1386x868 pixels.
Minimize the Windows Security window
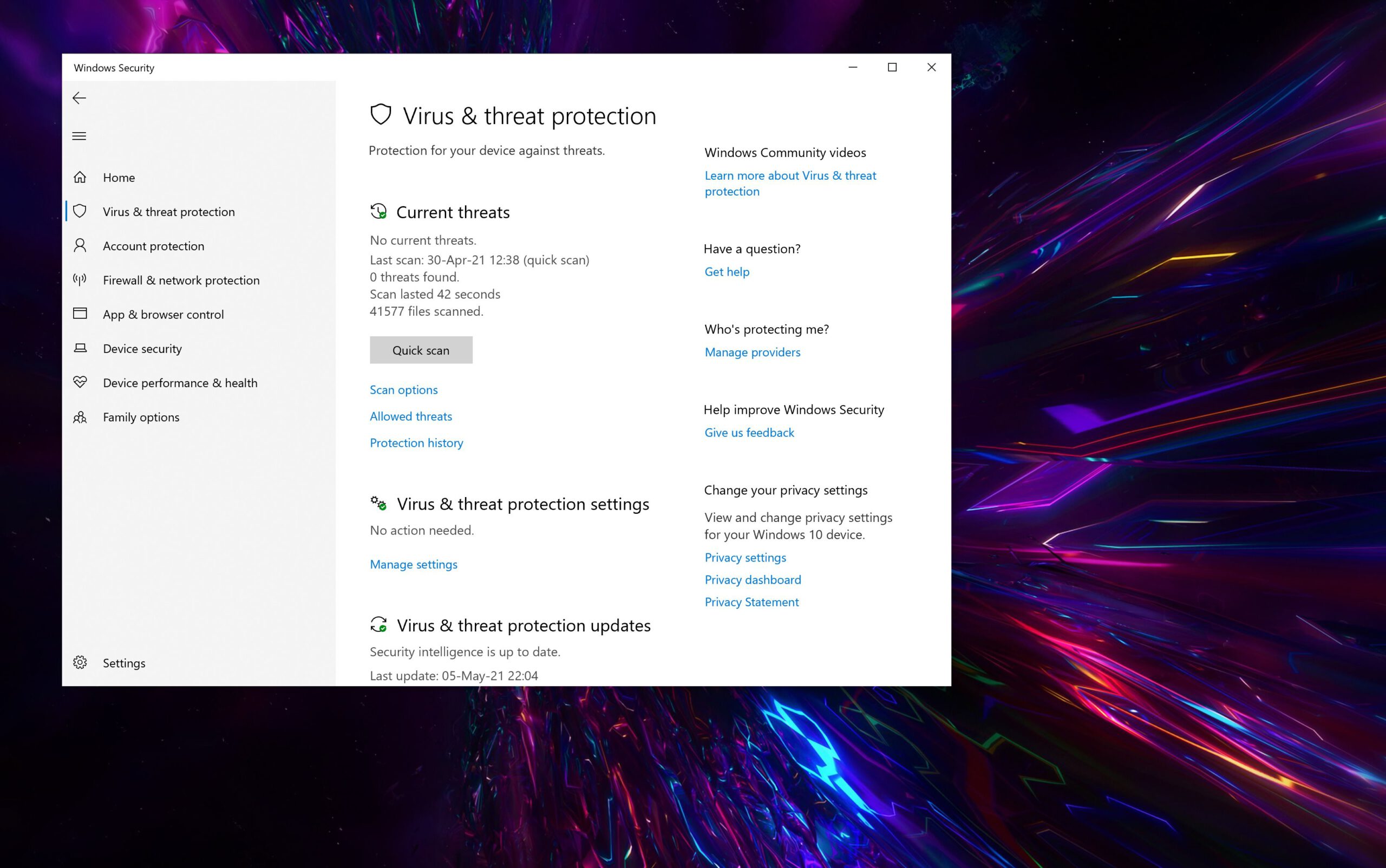point(853,67)
